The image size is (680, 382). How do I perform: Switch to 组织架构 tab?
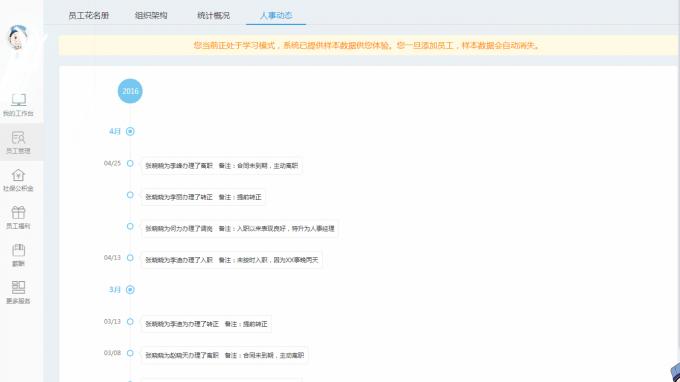(151, 16)
